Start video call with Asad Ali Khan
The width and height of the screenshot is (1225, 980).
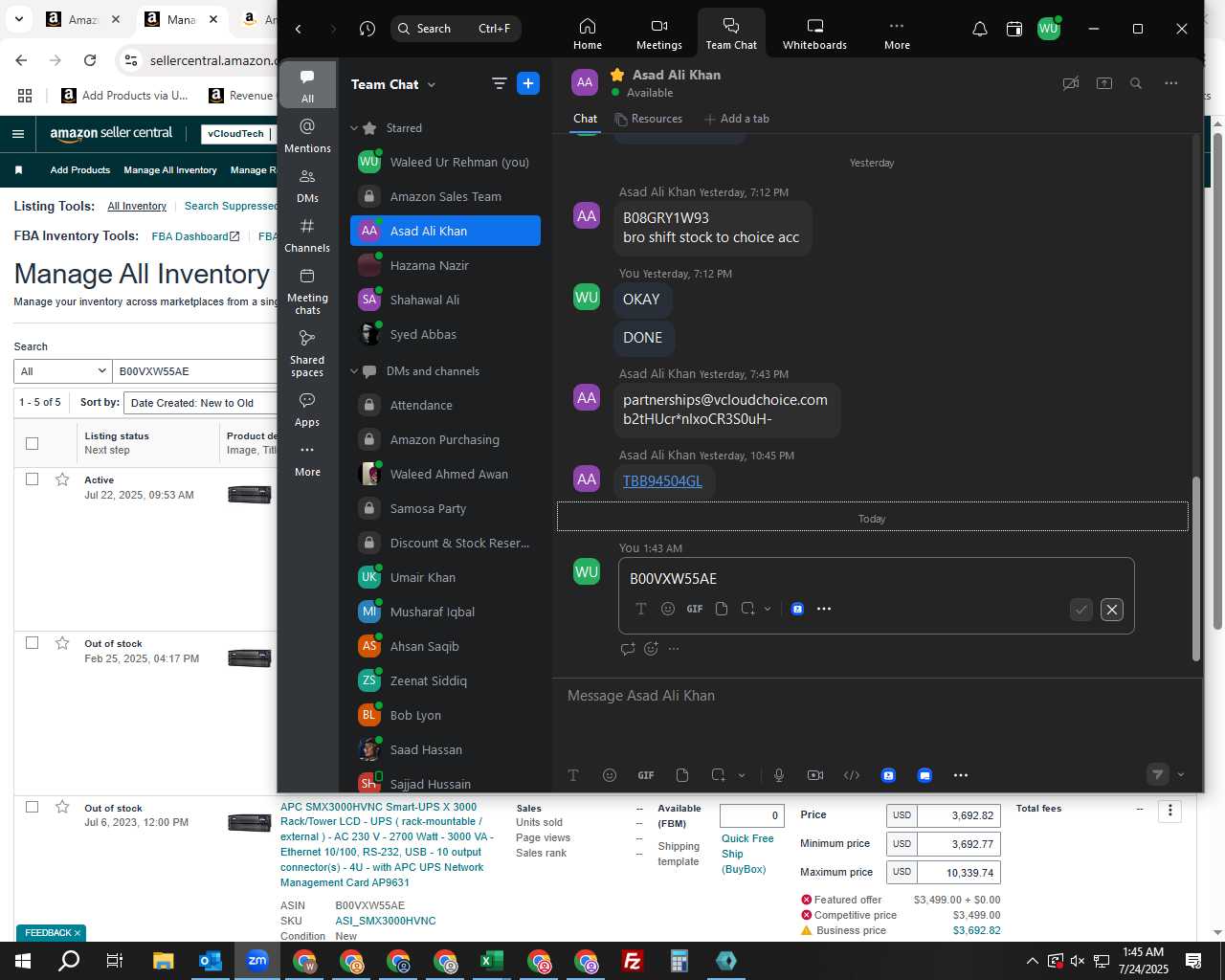[x=1071, y=83]
